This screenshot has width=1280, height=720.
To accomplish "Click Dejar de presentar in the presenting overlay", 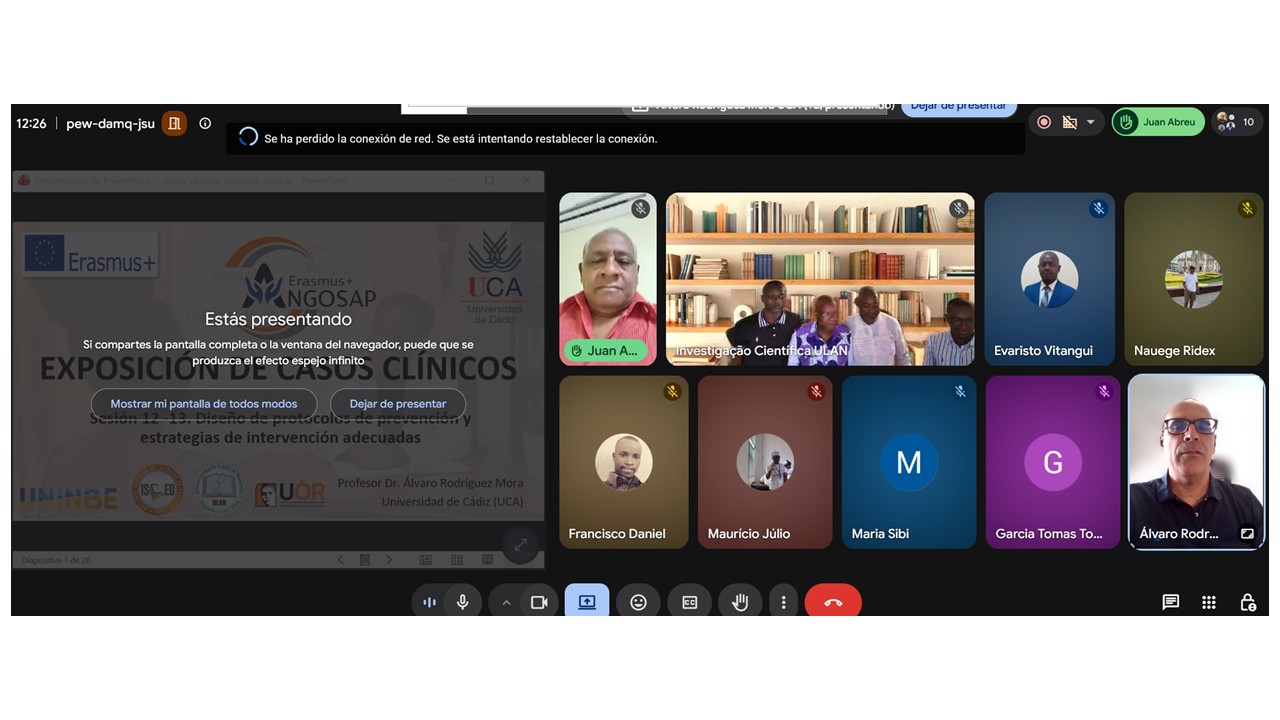I will tap(398, 404).
